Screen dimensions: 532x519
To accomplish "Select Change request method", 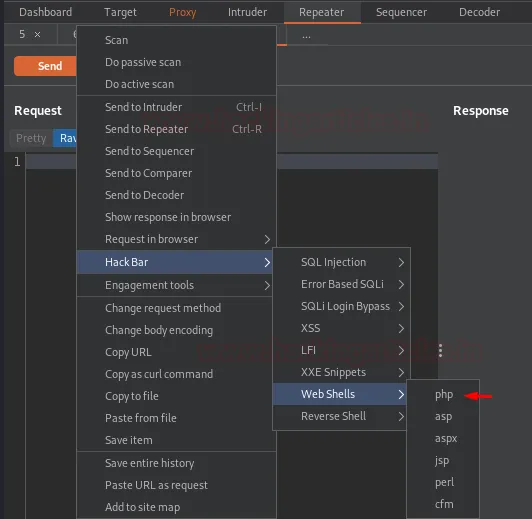I will (x=175, y=308).
